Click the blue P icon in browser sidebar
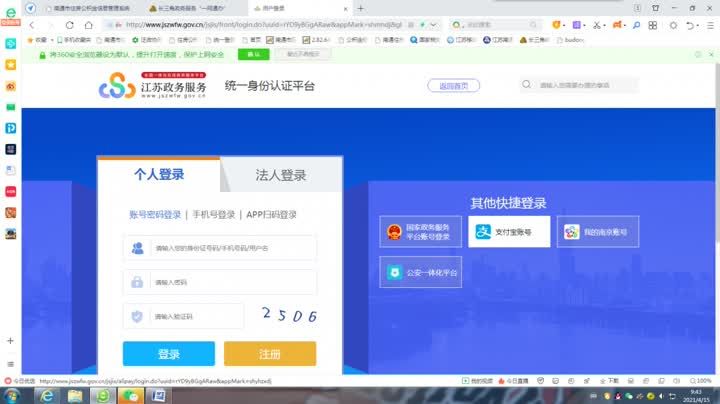Viewport: 720px width, 404px height. point(11,128)
